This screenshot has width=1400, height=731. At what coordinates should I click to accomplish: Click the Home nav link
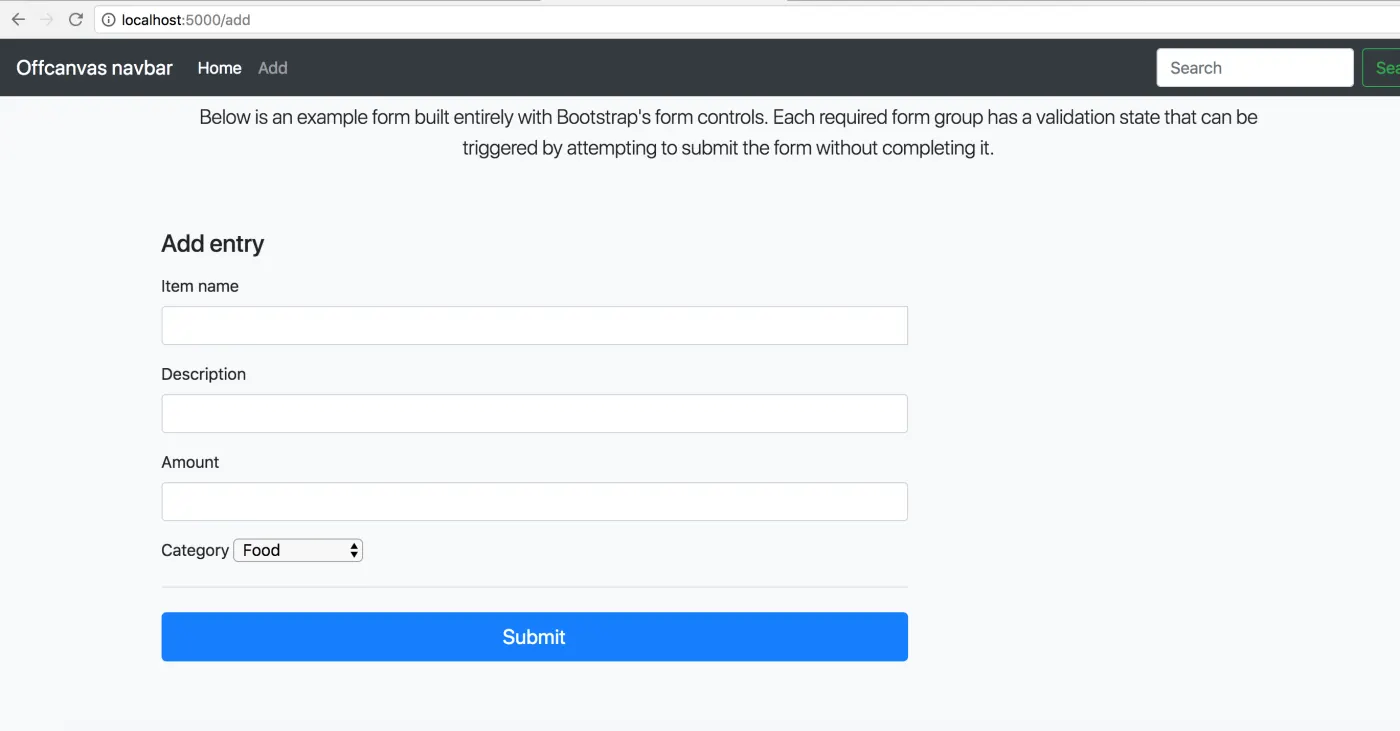point(219,68)
